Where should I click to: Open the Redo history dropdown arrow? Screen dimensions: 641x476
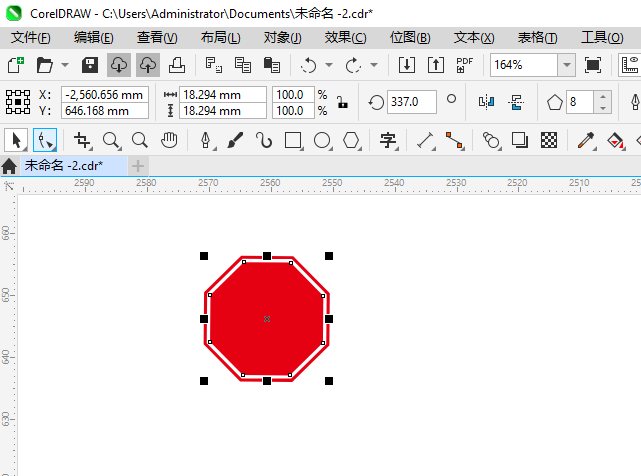click(x=374, y=65)
